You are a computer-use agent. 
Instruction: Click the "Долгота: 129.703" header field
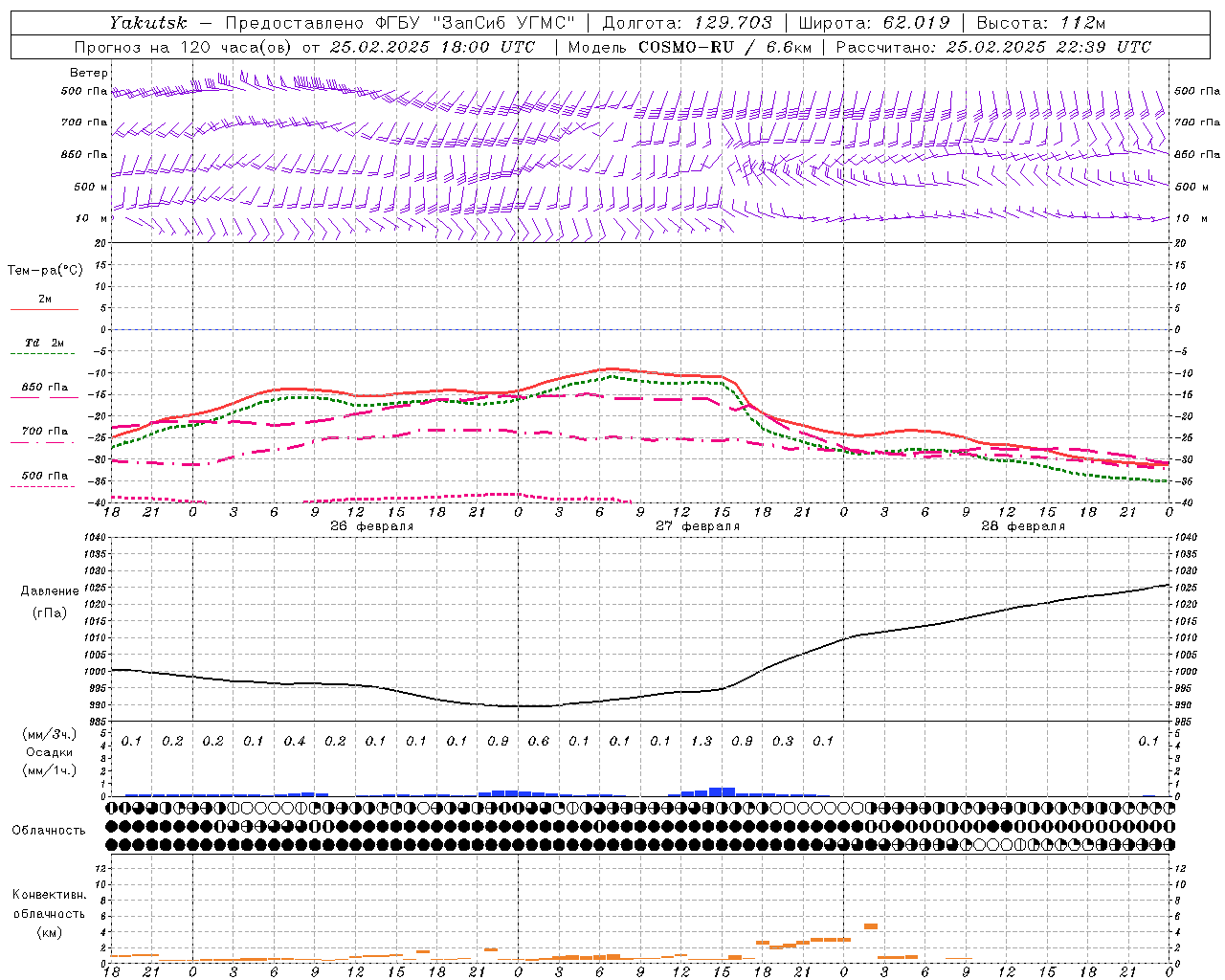click(x=686, y=23)
